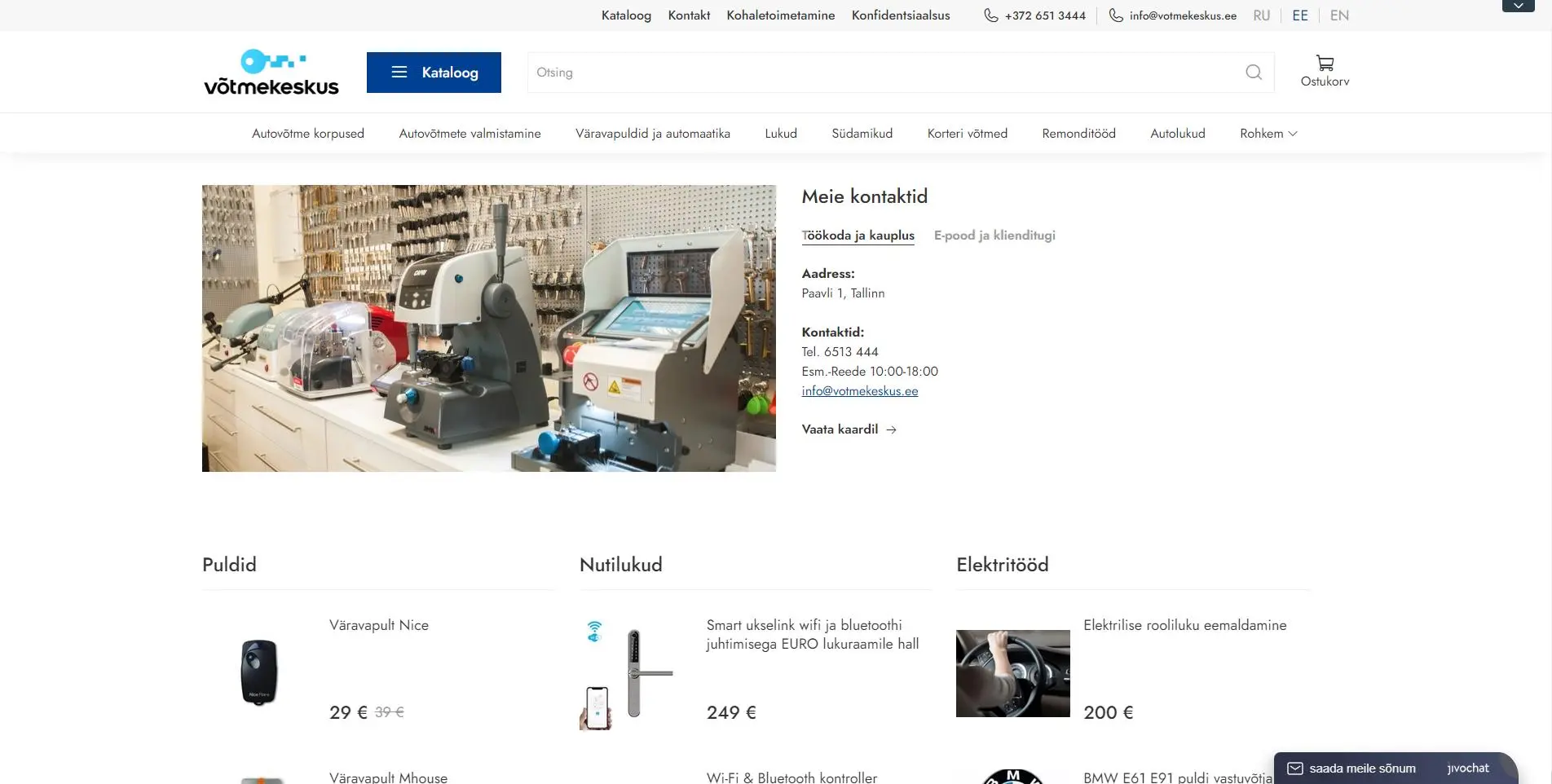The width and height of the screenshot is (1552, 784).
Task: Open Autovõtme korpused category
Action: tap(308, 134)
